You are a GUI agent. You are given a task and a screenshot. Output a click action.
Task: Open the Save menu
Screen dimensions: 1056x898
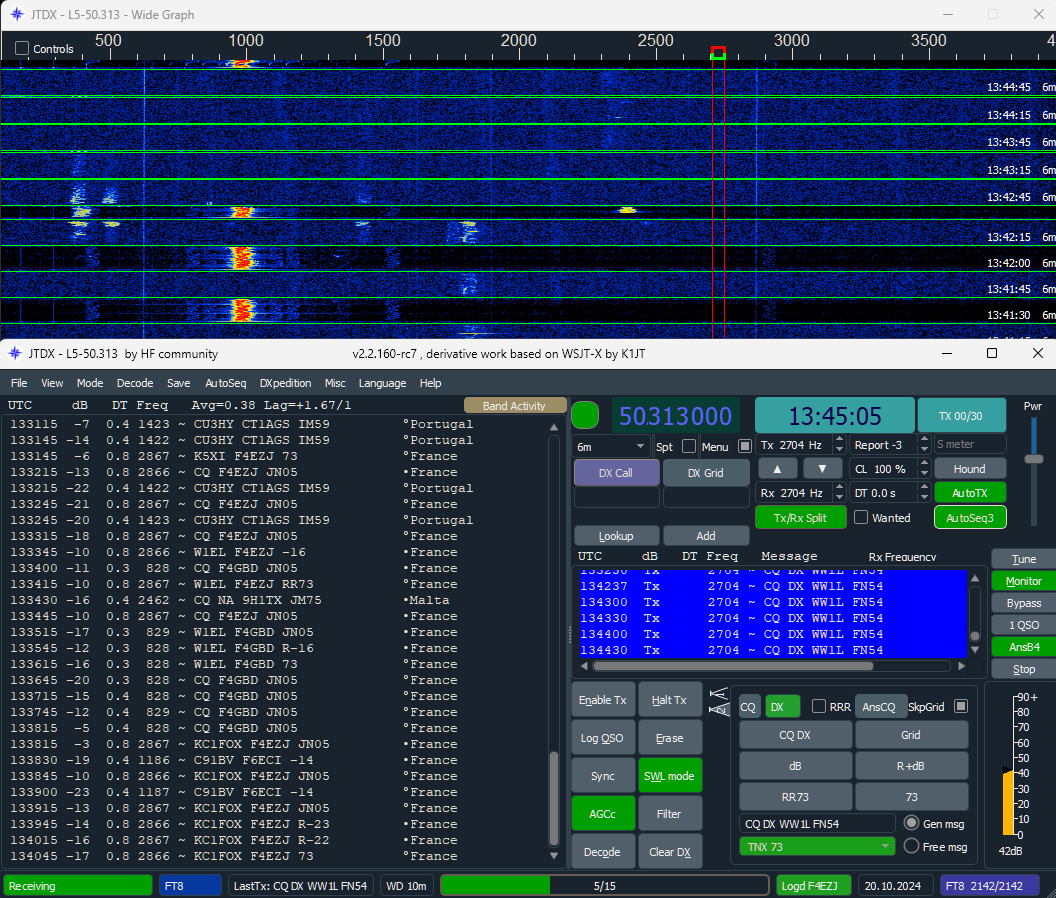[178, 383]
